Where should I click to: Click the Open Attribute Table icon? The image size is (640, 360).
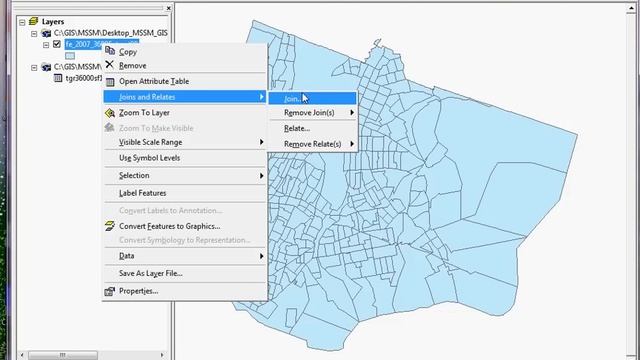click(x=110, y=82)
